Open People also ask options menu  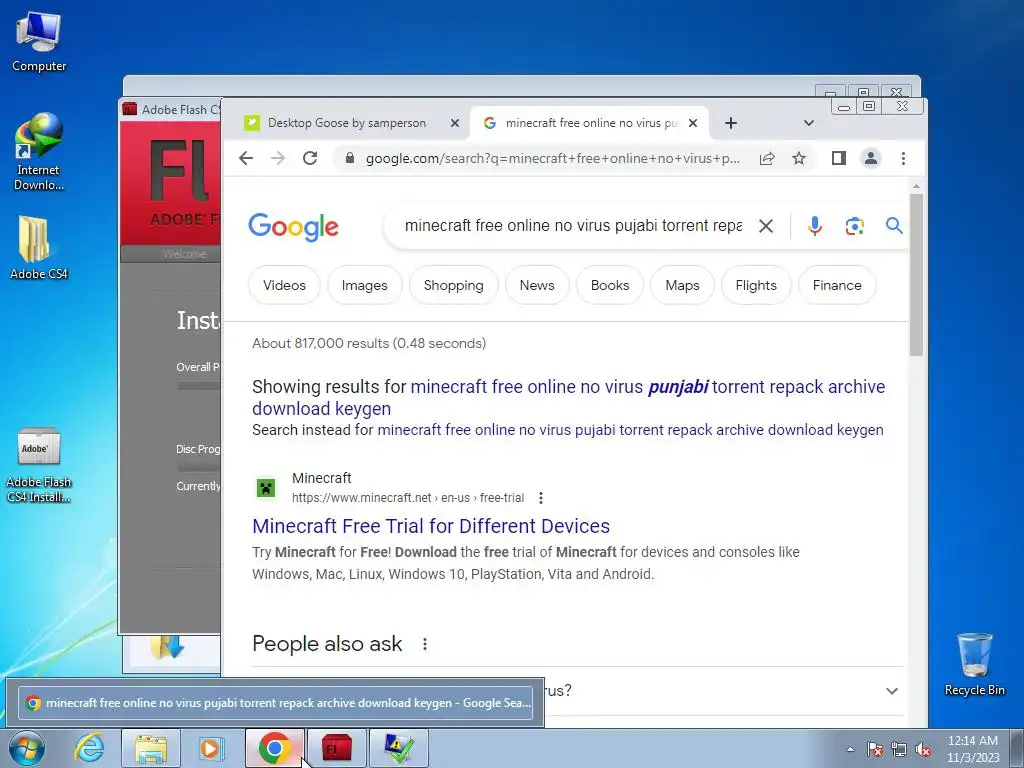(x=424, y=644)
